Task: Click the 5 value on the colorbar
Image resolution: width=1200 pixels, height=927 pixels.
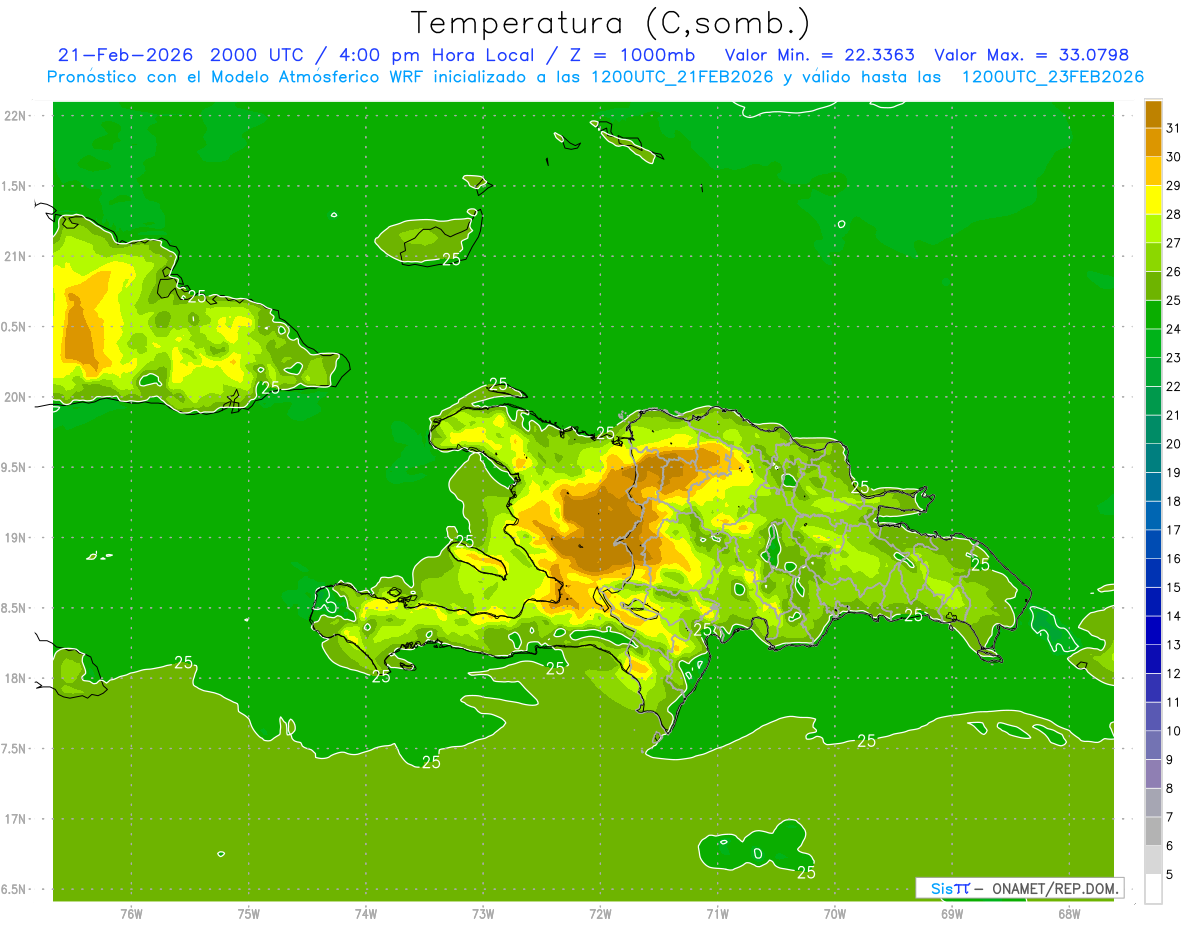Action: [x=1169, y=874]
